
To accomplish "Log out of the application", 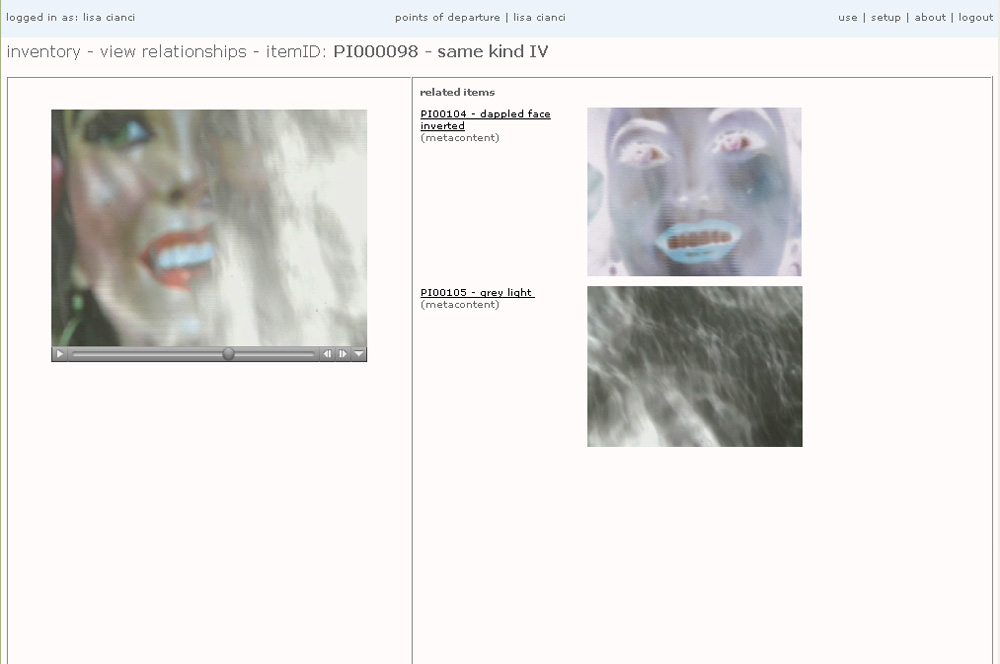I will click(x=976, y=18).
